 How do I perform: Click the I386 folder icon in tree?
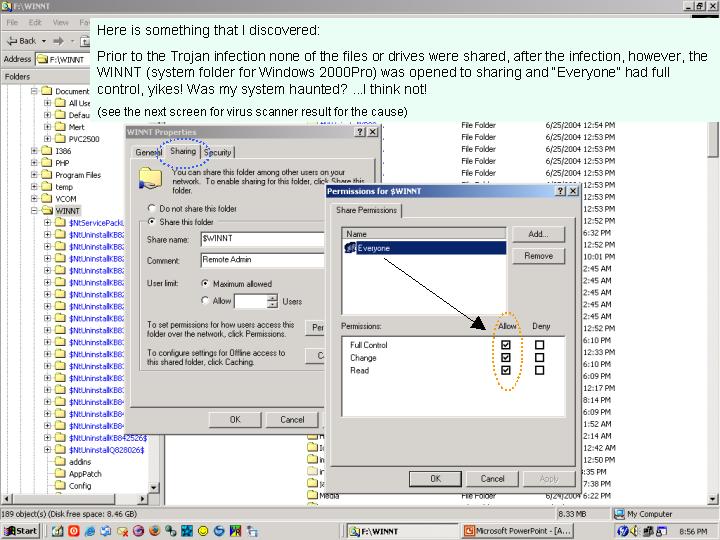click(x=47, y=151)
